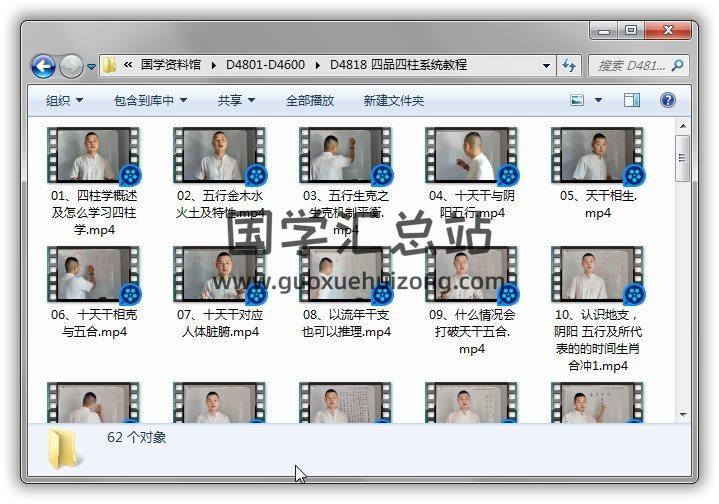Click the change view icon
This screenshot has height=504, width=719.
click(x=577, y=100)
